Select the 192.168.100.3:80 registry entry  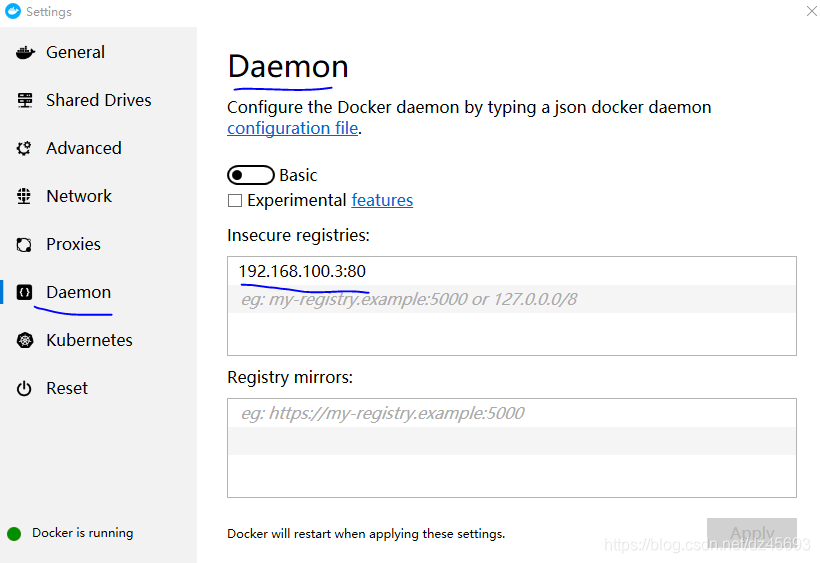pyautogui.click(x=511, y=271)
